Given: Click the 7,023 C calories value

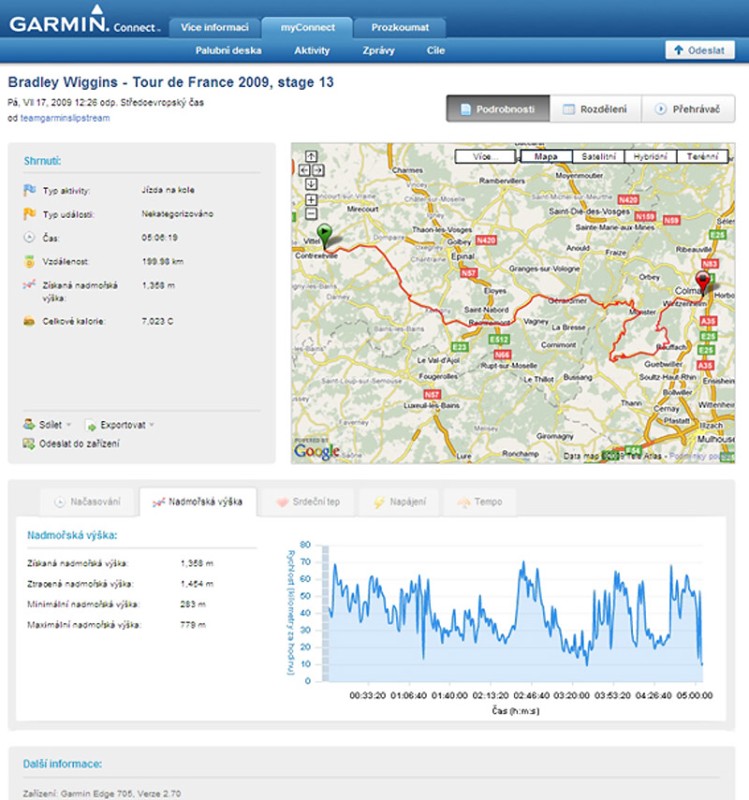Looking at the screenshot, I should pyautogui.click(x=158, y=321).
